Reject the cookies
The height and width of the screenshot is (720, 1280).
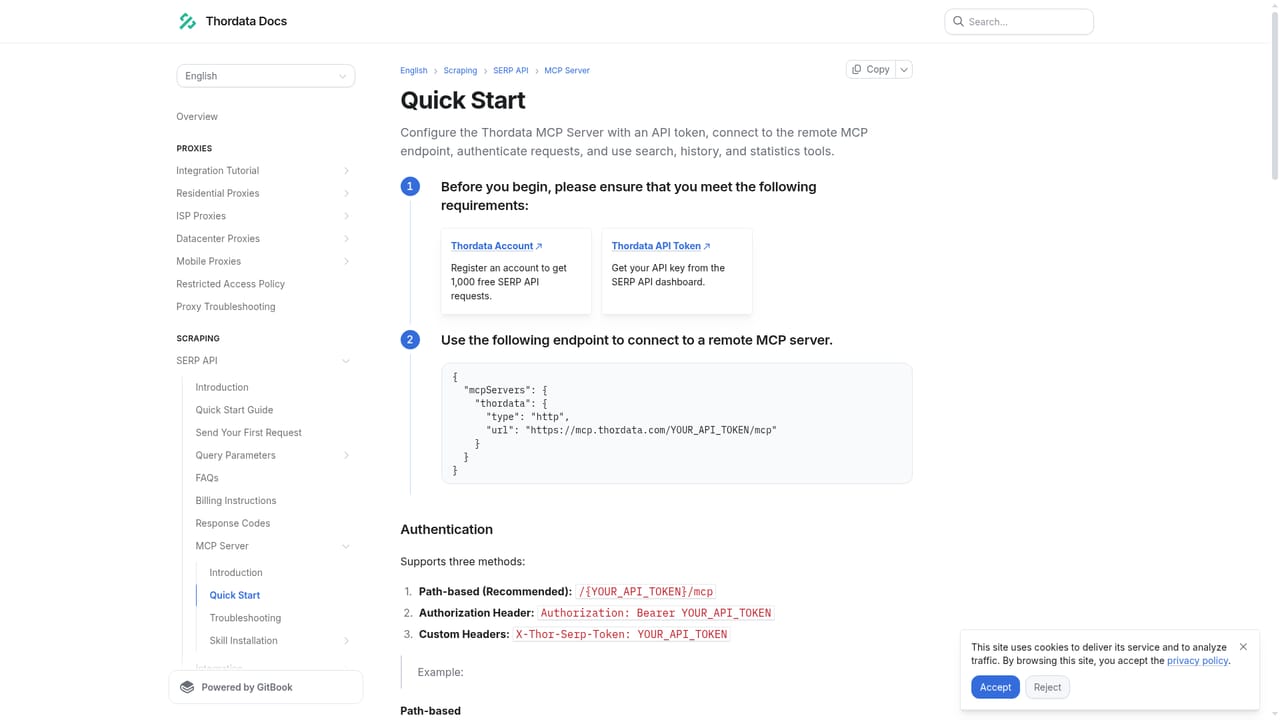(x=1047, y=687)
